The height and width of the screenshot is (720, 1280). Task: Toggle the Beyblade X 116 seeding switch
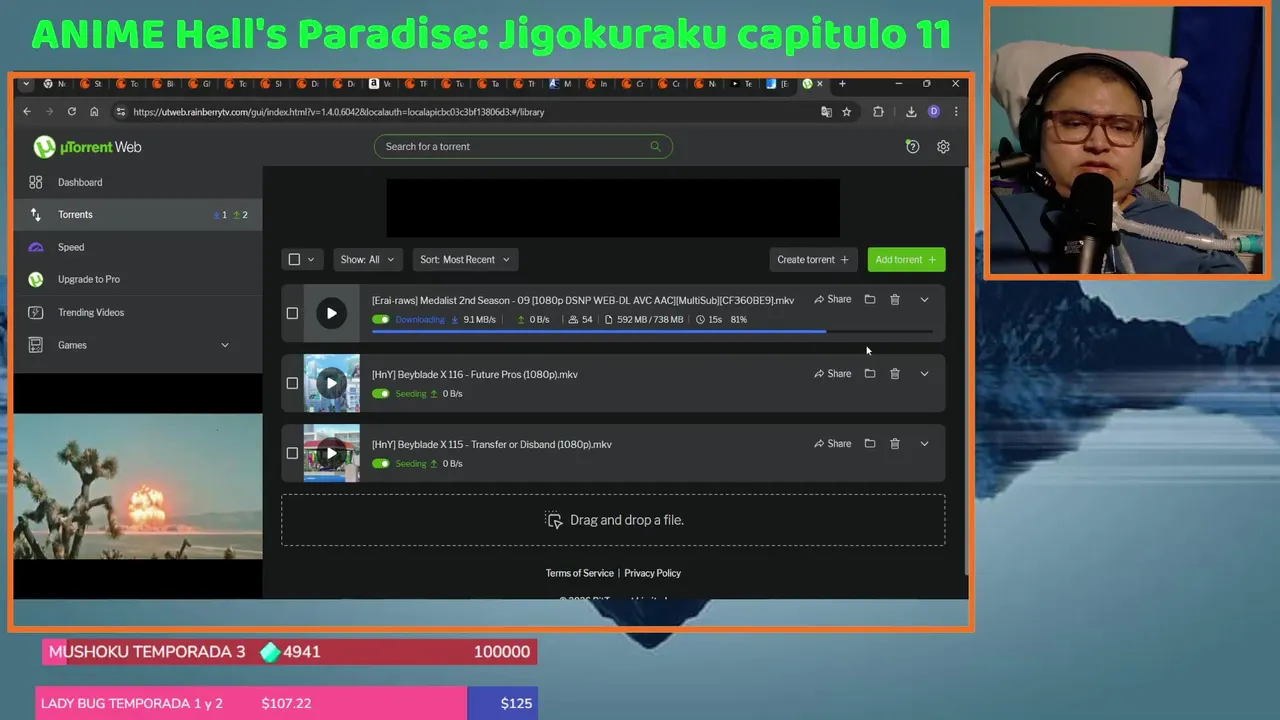point(381,393)
